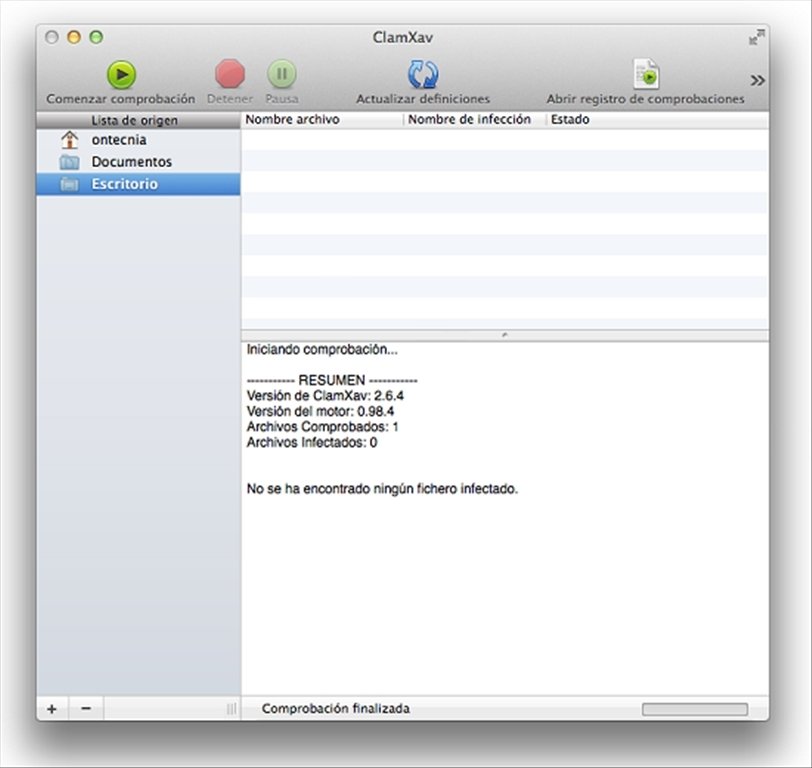
Task: Close the ClamXav window
Action: (x=52, y=37)
